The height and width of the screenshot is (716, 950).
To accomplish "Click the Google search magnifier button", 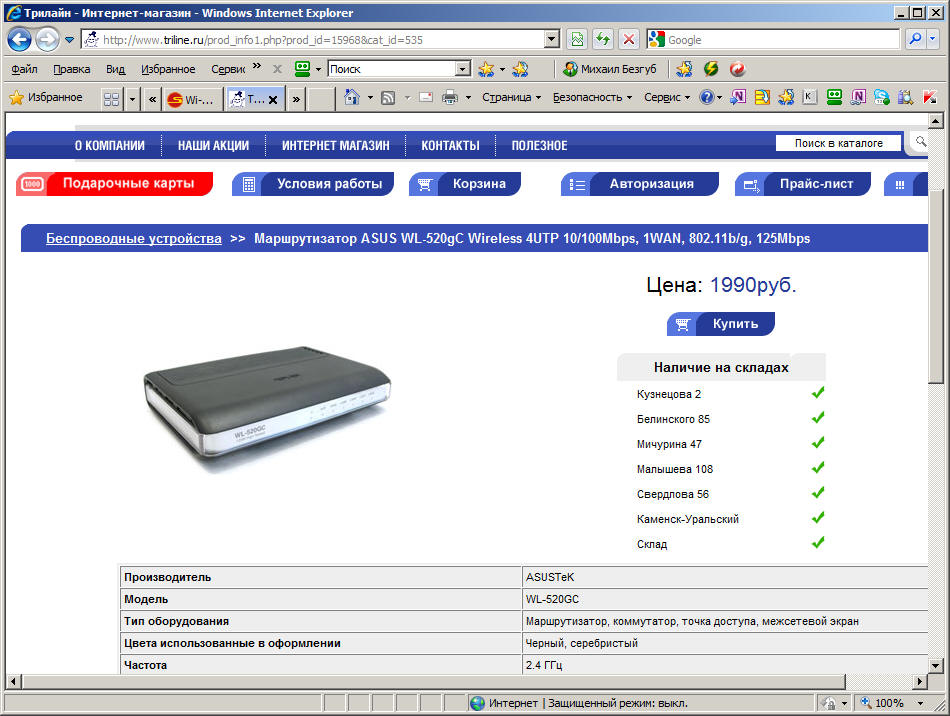I will (x=915, y=40).
